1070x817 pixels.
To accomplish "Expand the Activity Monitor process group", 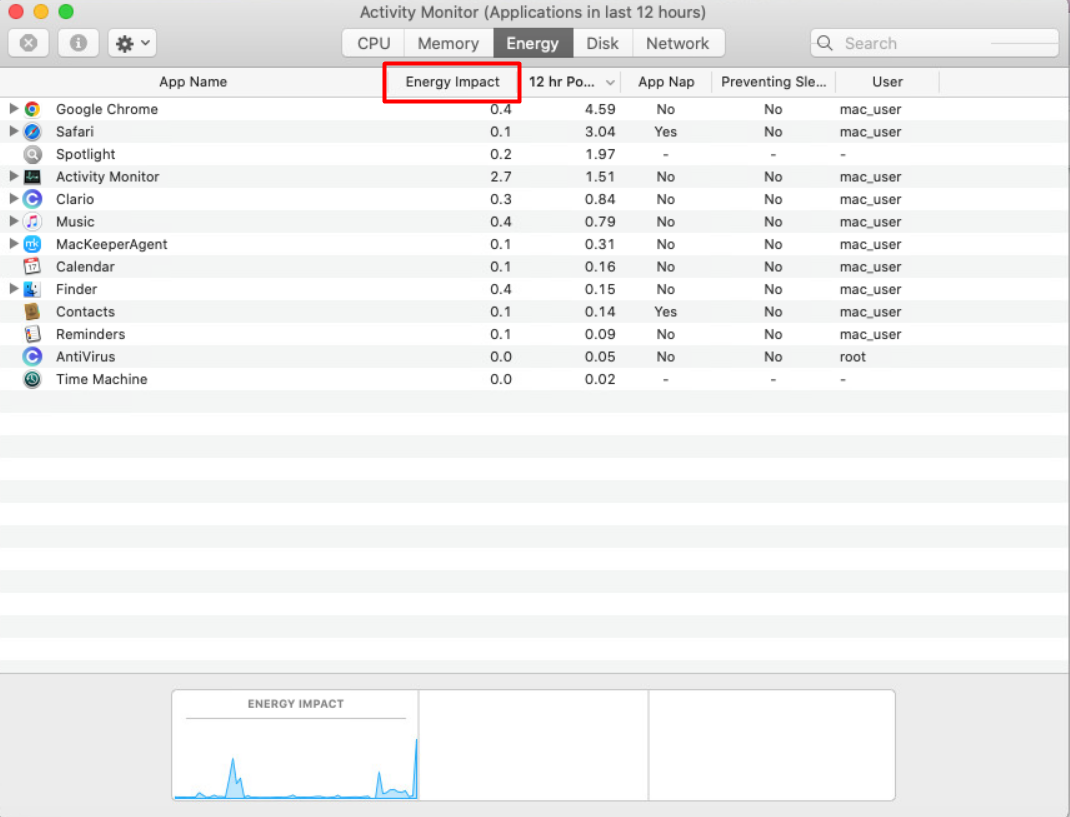I will tap(13, 176).
